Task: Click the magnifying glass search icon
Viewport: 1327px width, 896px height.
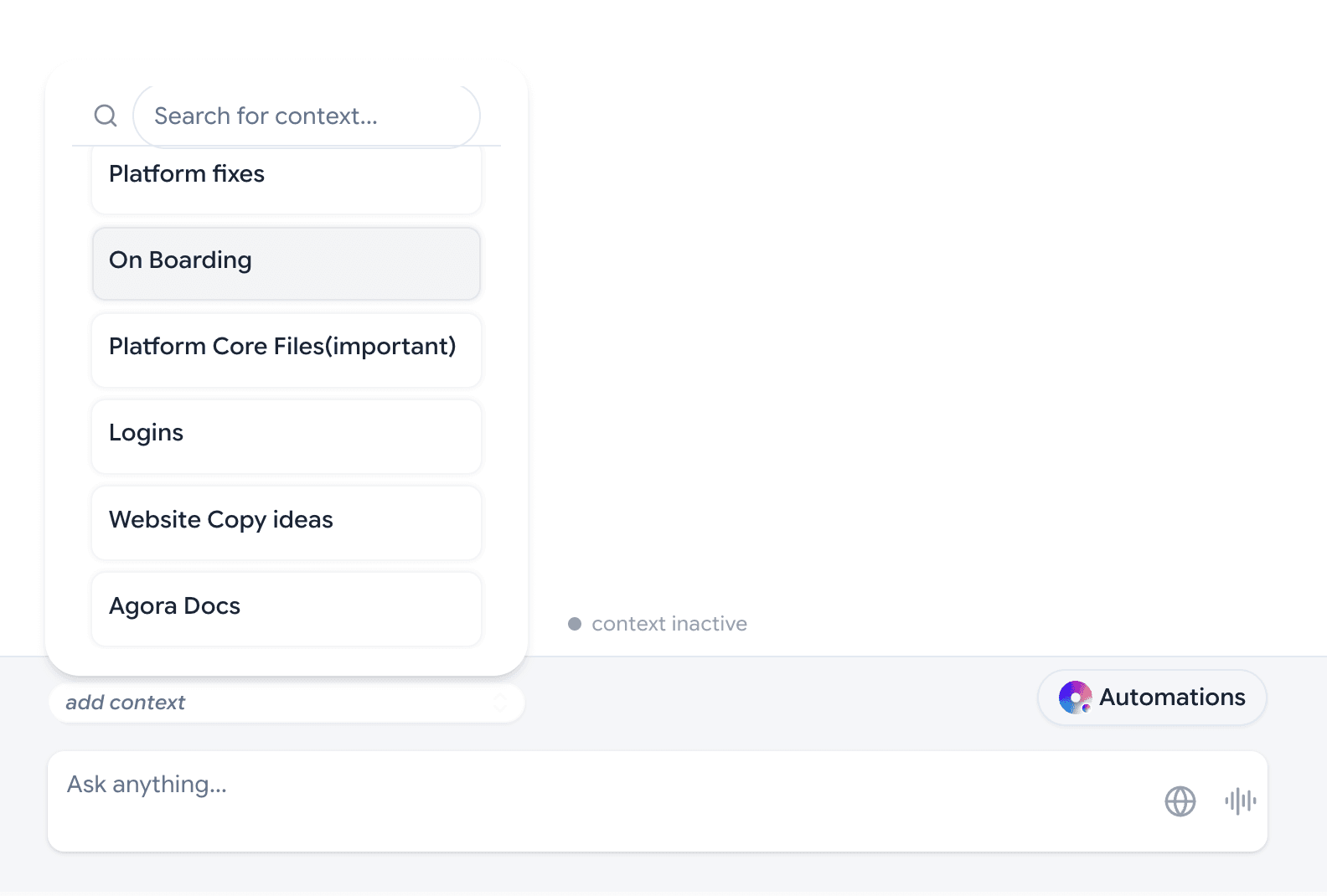Action: click(x=106, y=116)
